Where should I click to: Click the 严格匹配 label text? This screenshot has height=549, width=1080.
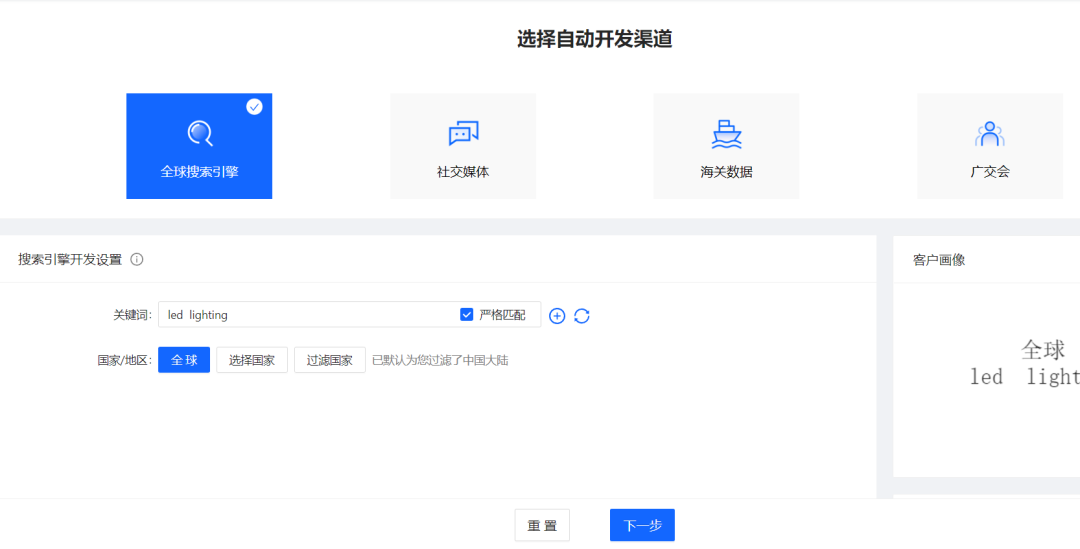point(502,315)
